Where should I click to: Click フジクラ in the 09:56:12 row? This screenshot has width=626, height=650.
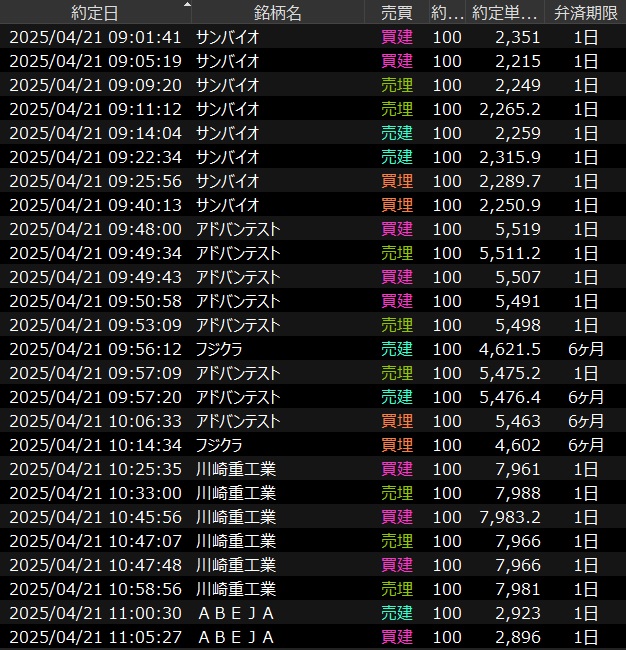pos(219,349)
